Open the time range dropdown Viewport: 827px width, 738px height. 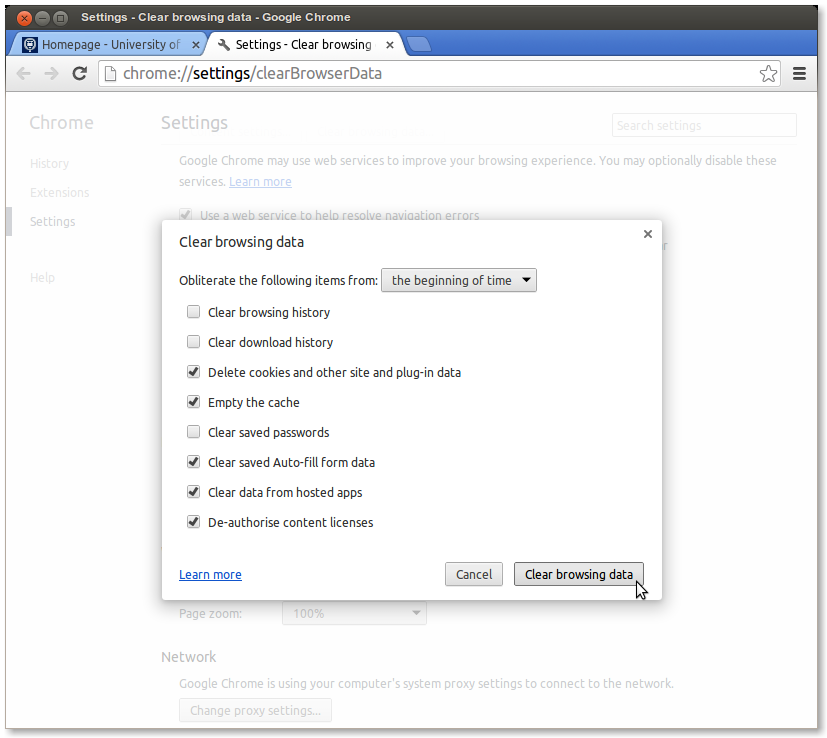click(459, 280)
